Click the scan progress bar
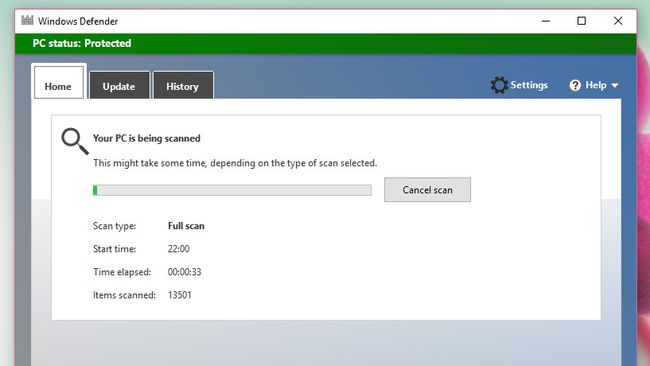This screenshot has height=366, width=650. 232,190
